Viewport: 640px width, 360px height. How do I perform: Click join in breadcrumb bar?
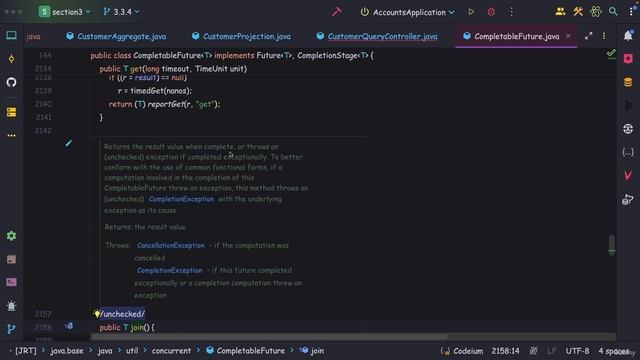coord(312,351)
